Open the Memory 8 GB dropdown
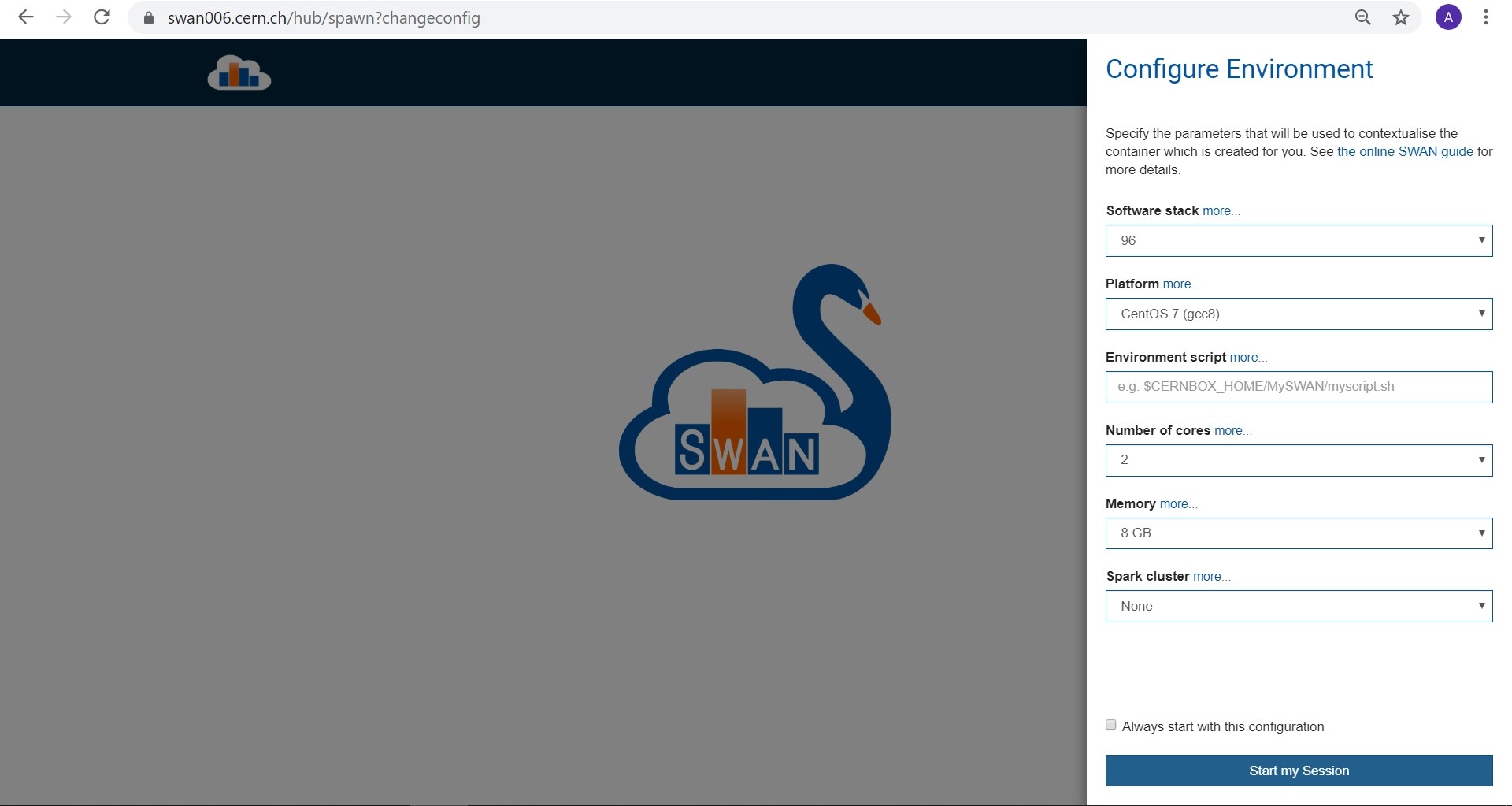1512x806 pixels. (x=1299, y=533)
